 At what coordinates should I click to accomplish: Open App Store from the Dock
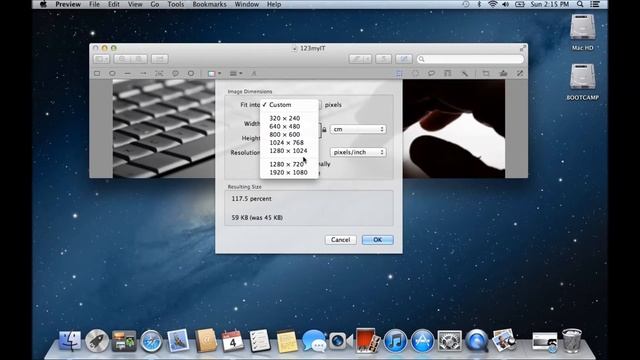coord(422,341)
